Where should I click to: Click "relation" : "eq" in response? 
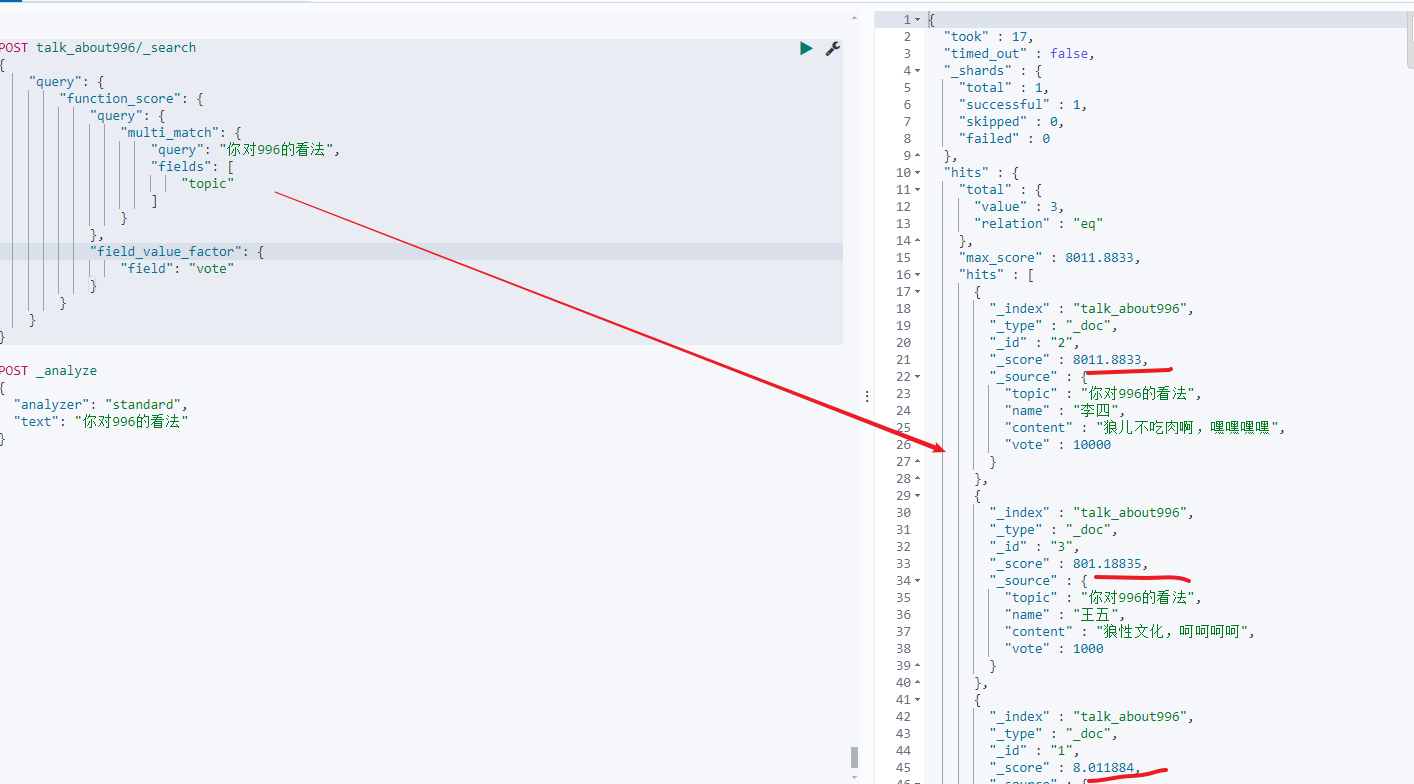(1038, 224)
